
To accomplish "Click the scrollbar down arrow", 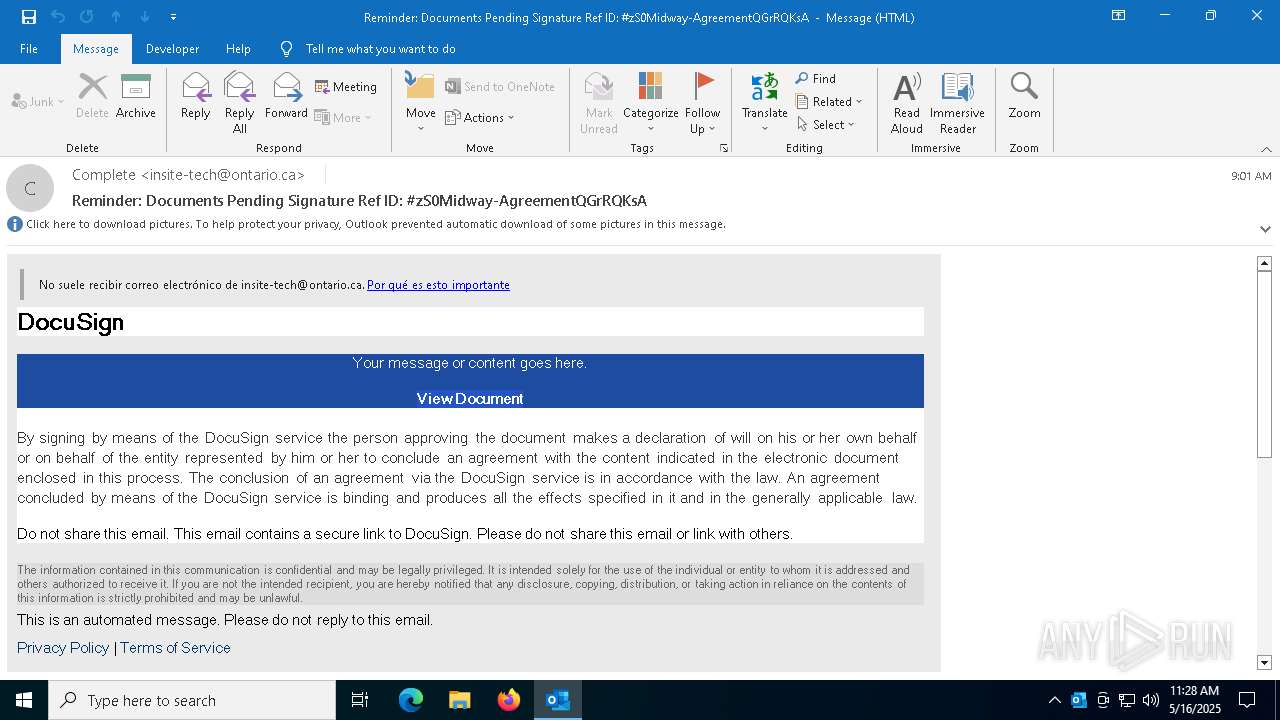I will (x=1264, y=662).
